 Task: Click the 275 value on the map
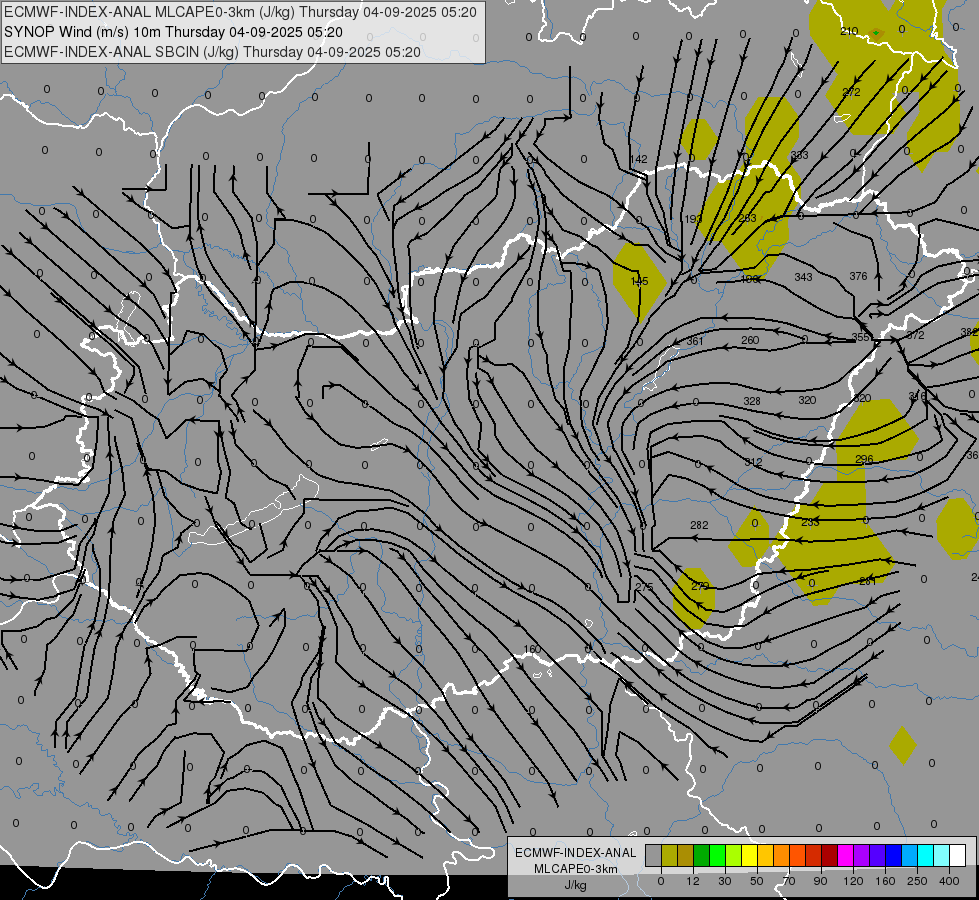(644, 586)
